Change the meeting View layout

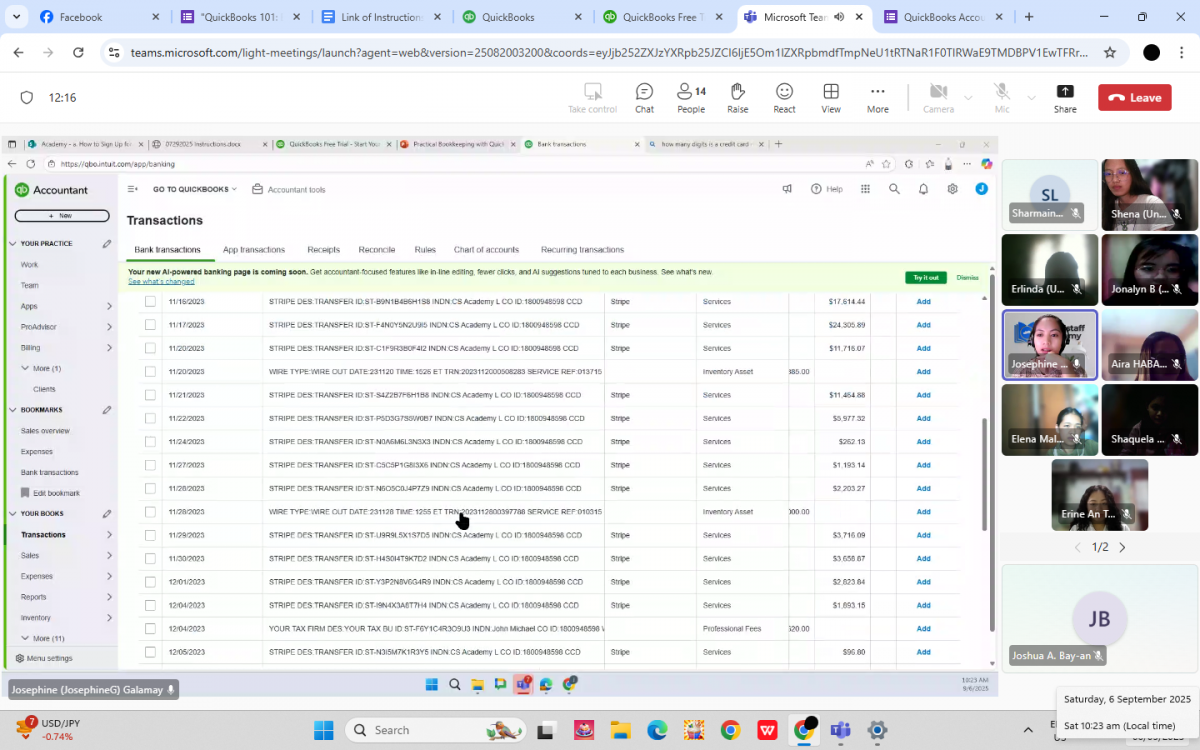(x=830, y=97)
